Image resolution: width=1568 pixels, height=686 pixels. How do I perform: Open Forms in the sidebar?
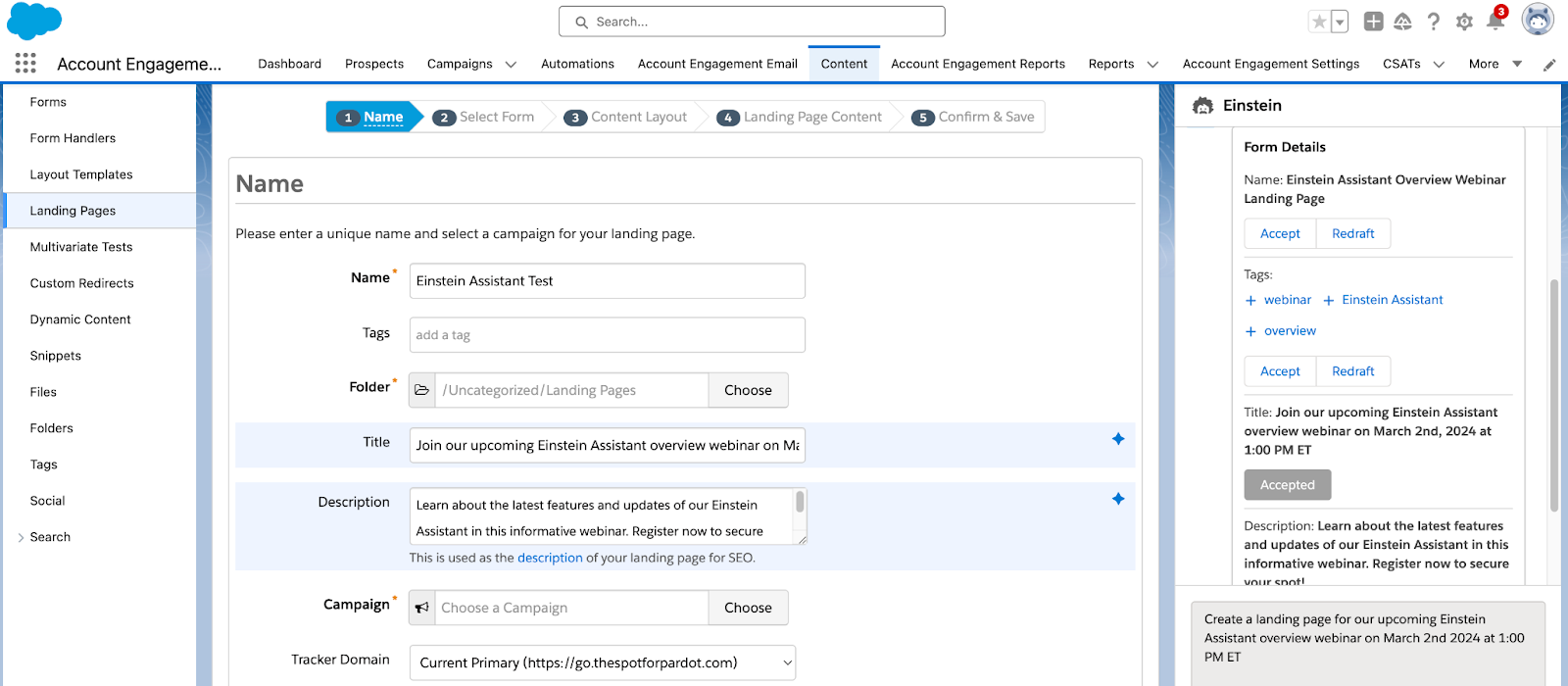pos(48,102)
